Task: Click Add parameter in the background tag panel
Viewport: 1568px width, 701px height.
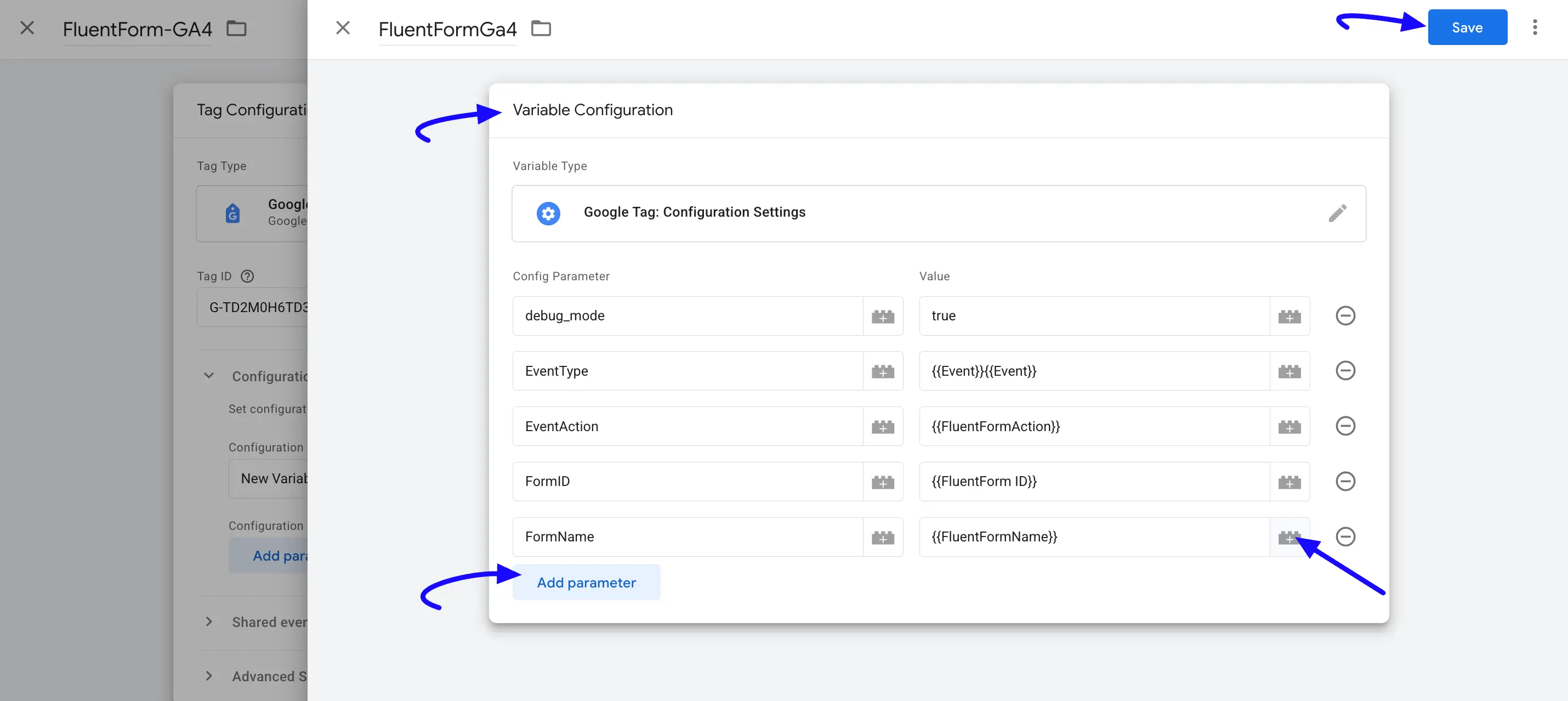Action: tap(268, 556)
